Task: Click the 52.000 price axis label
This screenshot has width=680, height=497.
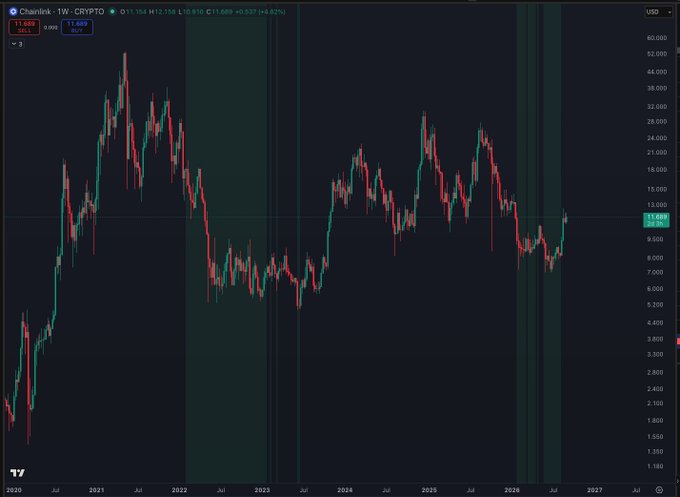Action: (657, 54)
